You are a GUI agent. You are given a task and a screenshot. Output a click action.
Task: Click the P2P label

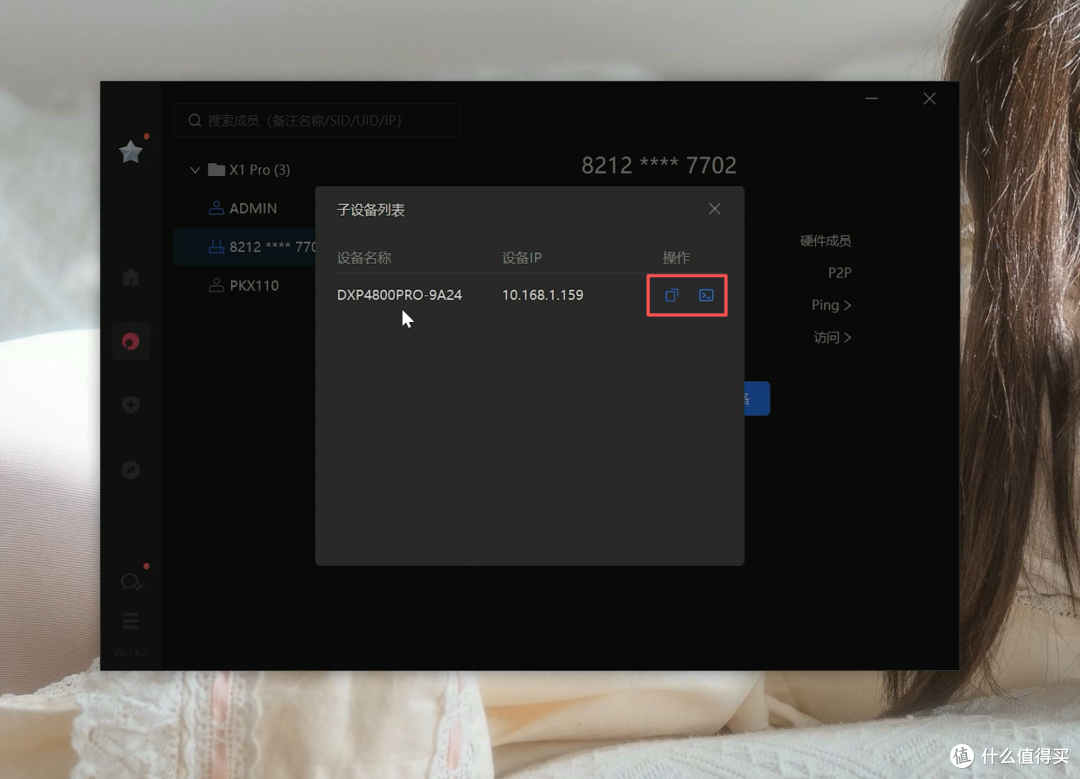tap(840, 273)
